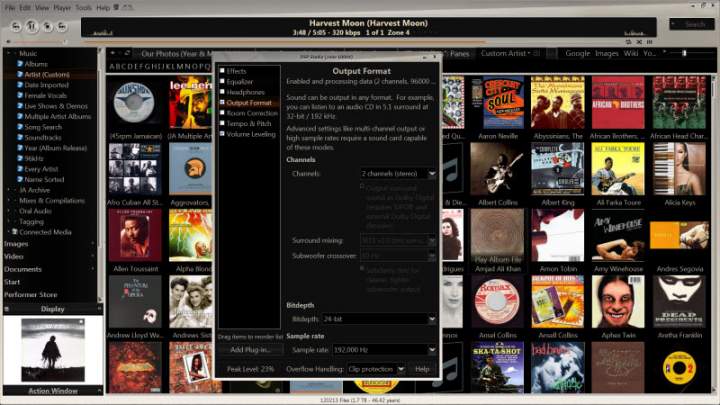Click the Every Artist view icon
The height and width of the screenshot is (405, 720).
pyautogui.click(x=20, y=169)
